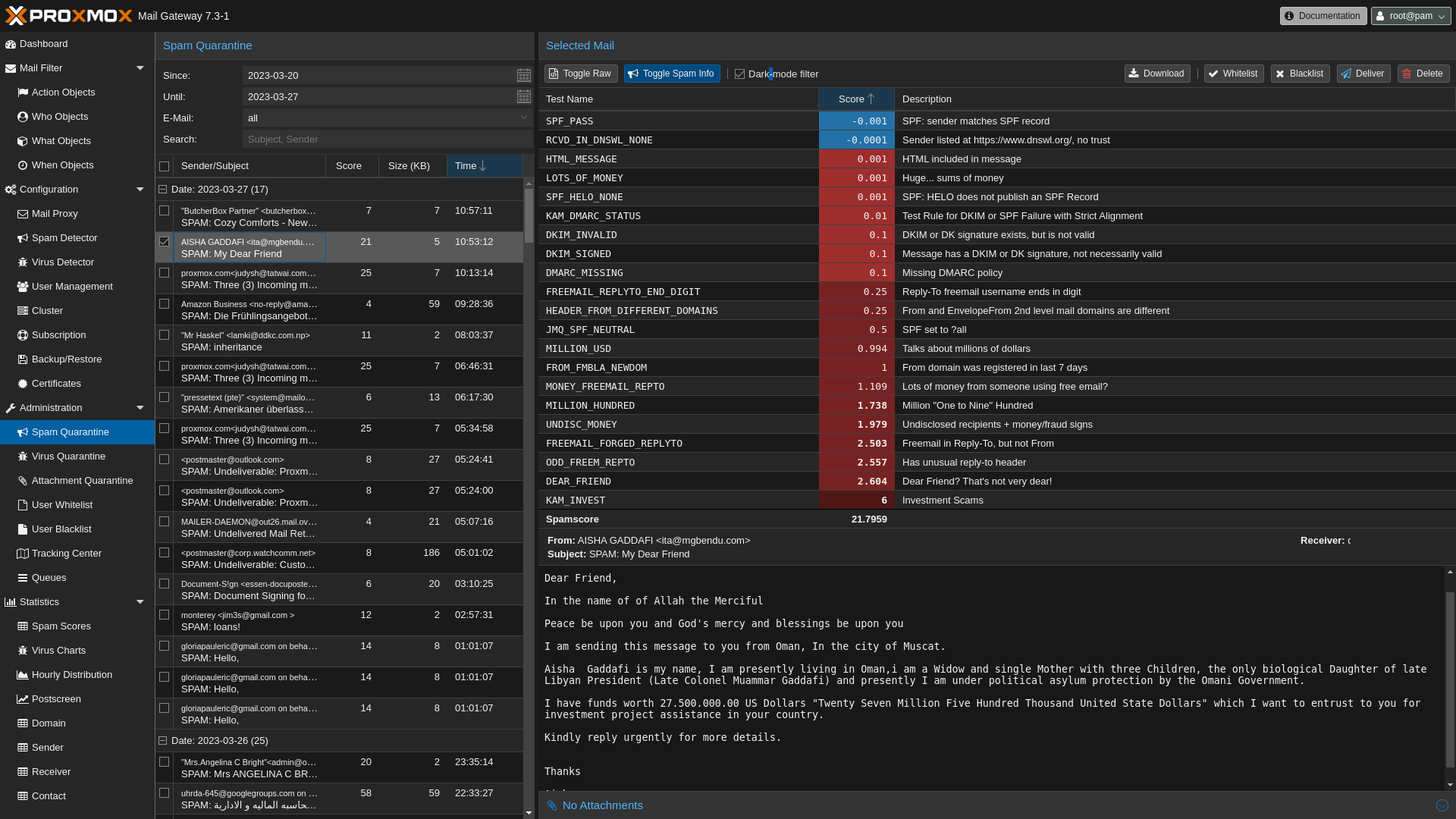The height and width of the screenshot is (819, 1456).
Task: Go to Tracking Center menu item
Action: [x=66, y=554]
